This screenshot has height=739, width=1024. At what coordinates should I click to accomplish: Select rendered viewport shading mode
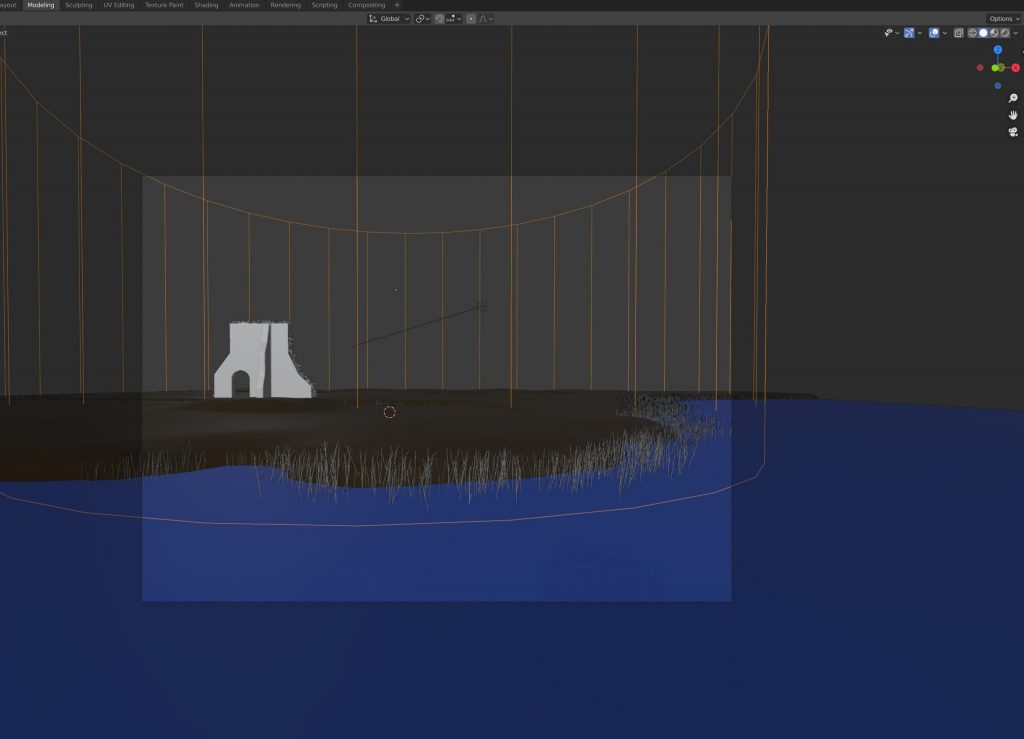tap(1005, 33)
